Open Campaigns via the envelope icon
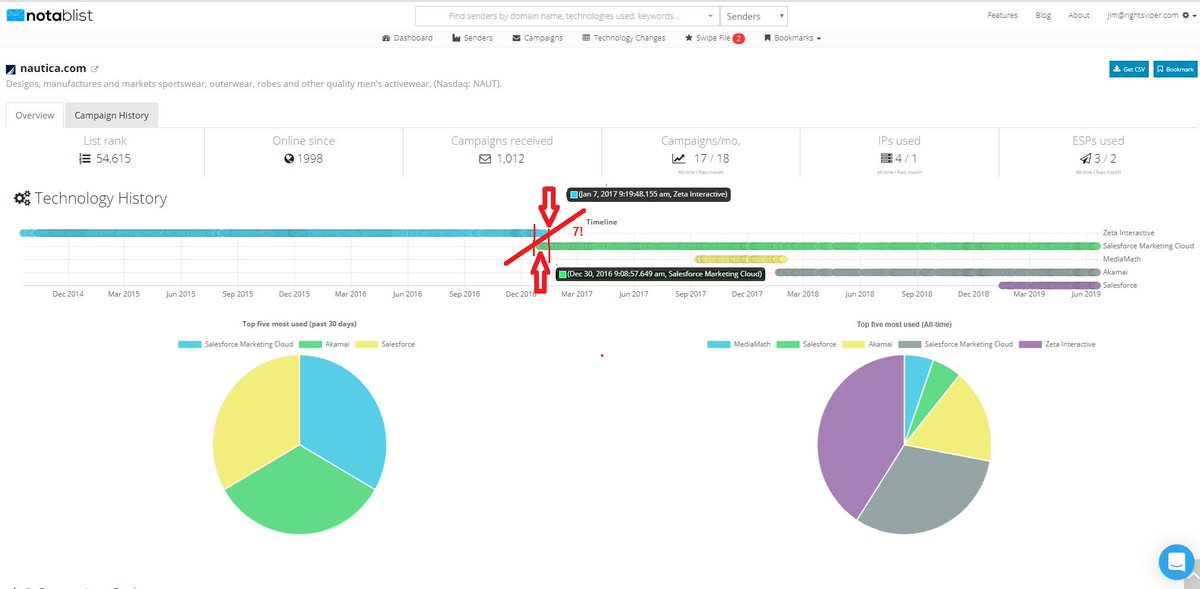Viewport: 1200px width, 589px height. (516, 36)
